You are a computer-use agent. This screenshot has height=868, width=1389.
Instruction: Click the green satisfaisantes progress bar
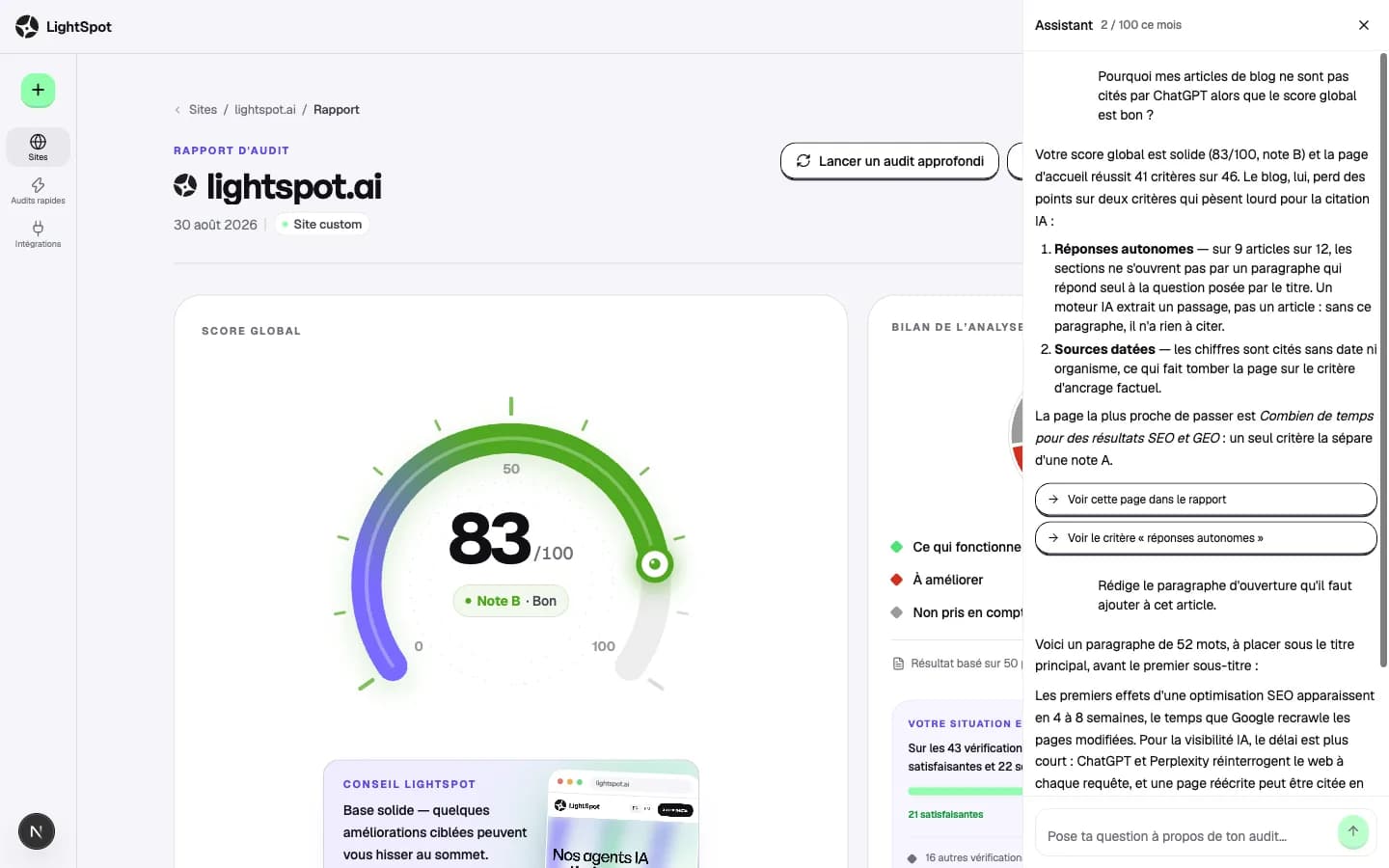click(x=965, y=792)
